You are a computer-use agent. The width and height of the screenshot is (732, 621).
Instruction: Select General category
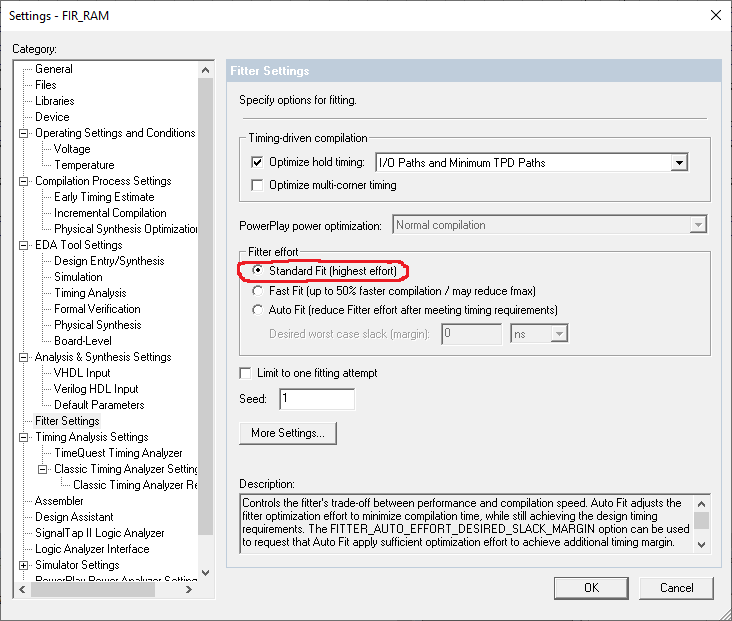tap(54, 69)
